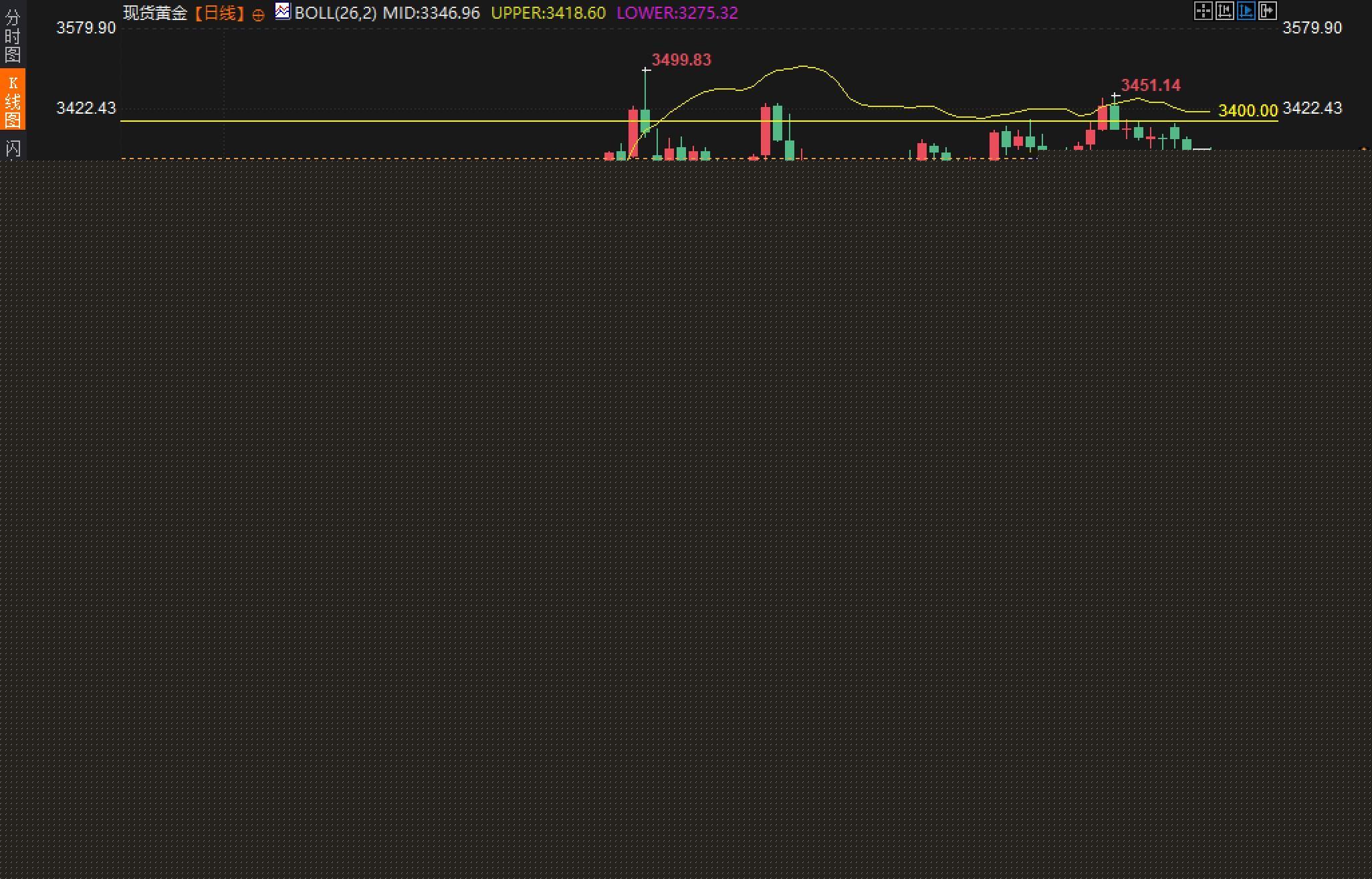The image size is (1372, 879).
Task: Click the MID:3346.96 indicator value
Action: pyautogui.click(x=431, y=13)
